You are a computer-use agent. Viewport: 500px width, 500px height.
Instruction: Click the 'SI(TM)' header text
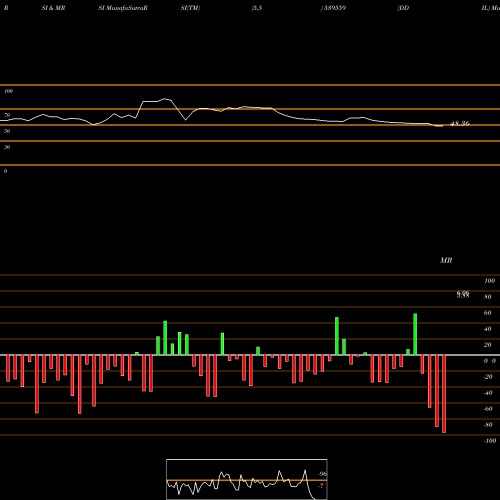click(x=190, y=8)
